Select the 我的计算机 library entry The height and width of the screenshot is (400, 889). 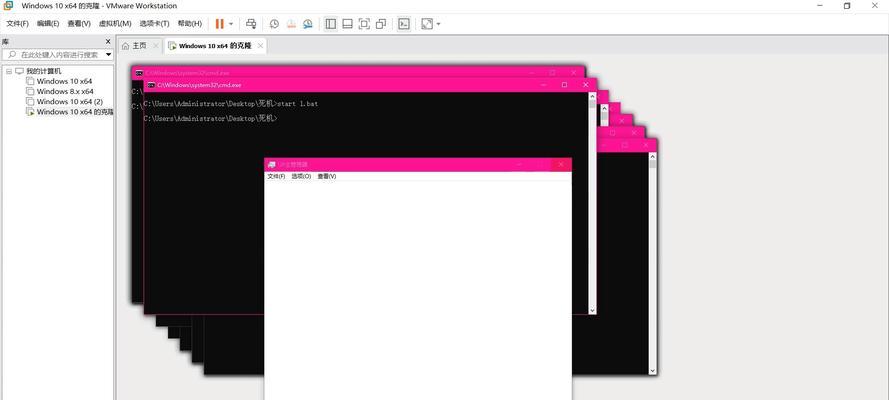coord(44,71)
